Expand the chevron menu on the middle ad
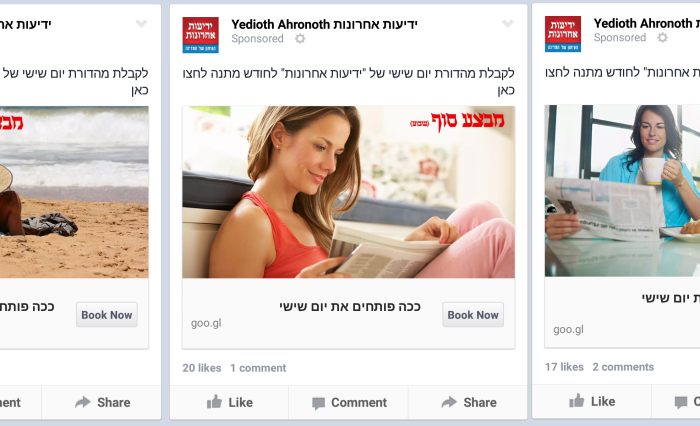 [508, 24]
